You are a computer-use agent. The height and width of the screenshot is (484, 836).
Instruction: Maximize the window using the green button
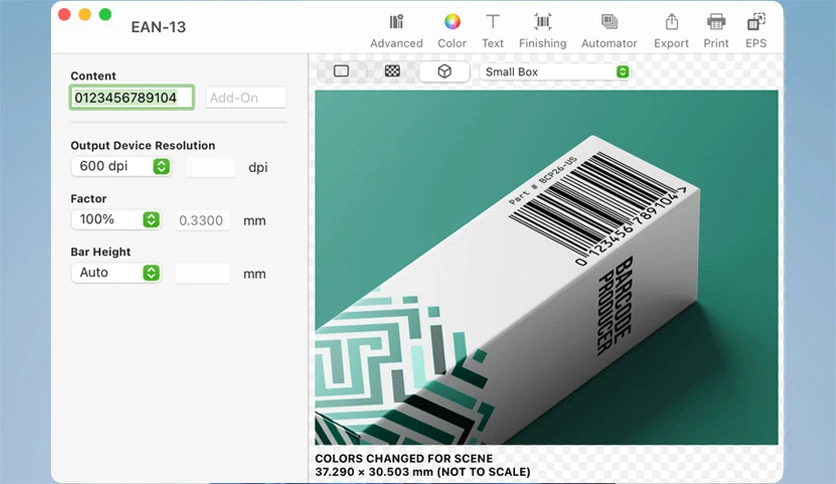106,14
